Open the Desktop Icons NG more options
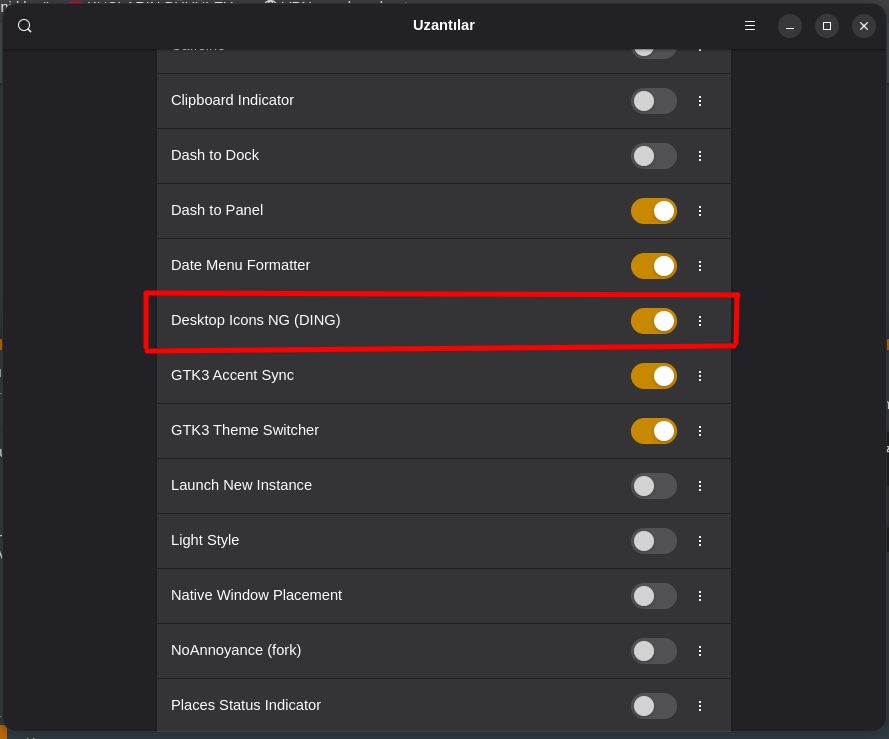 [700, 321]
